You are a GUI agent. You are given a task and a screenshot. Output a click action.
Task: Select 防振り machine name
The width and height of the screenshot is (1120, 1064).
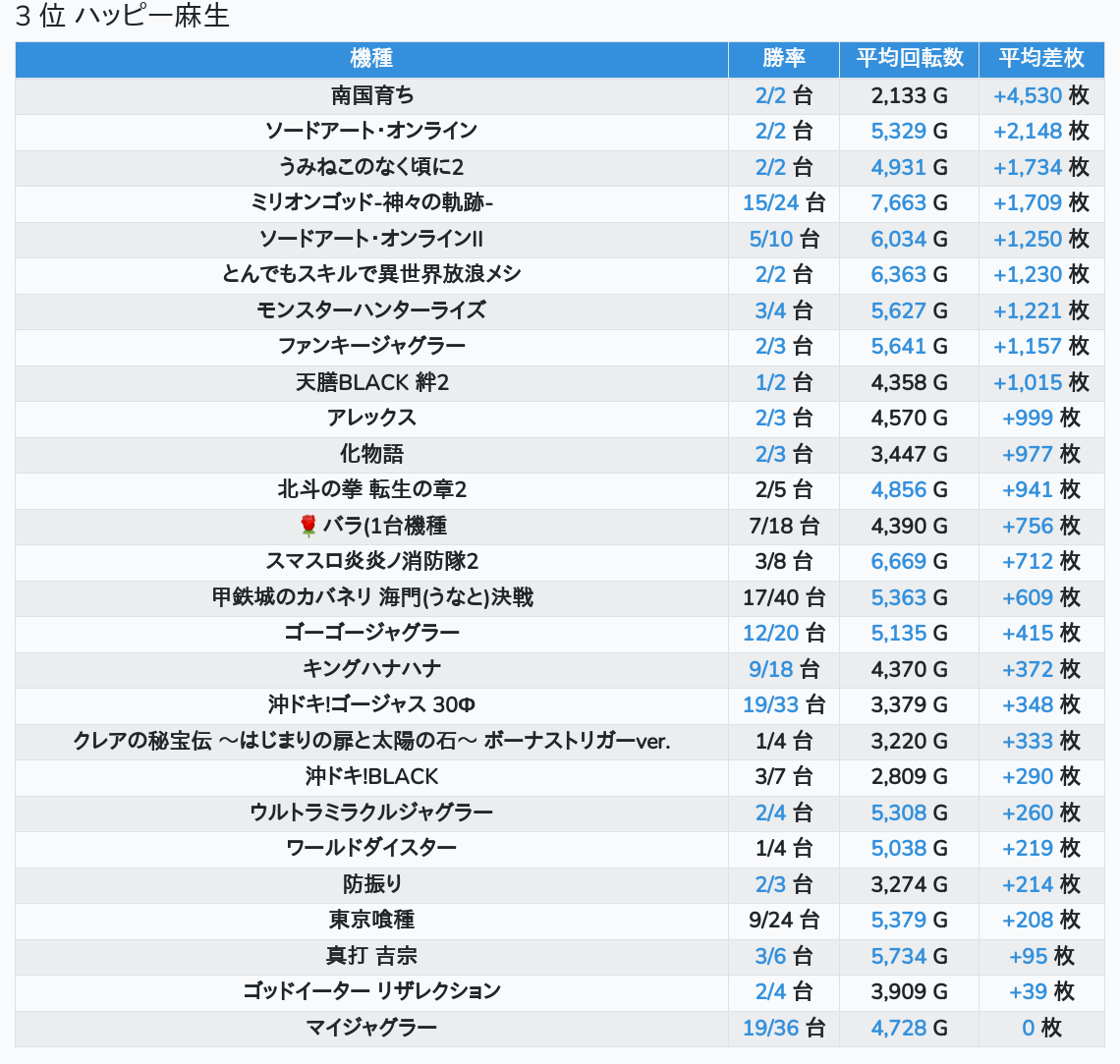[x=371, y=885]
